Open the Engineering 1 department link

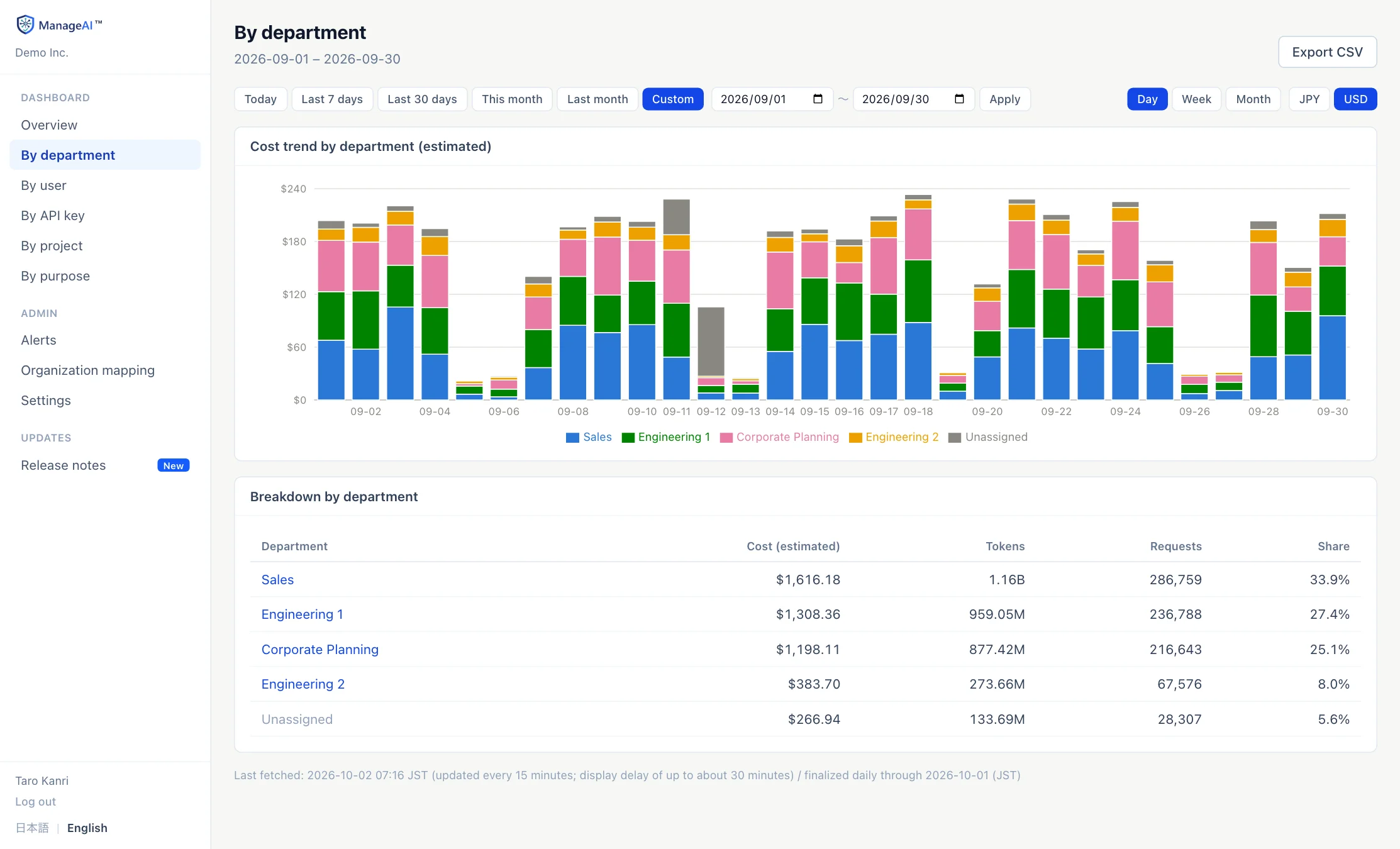302,614
